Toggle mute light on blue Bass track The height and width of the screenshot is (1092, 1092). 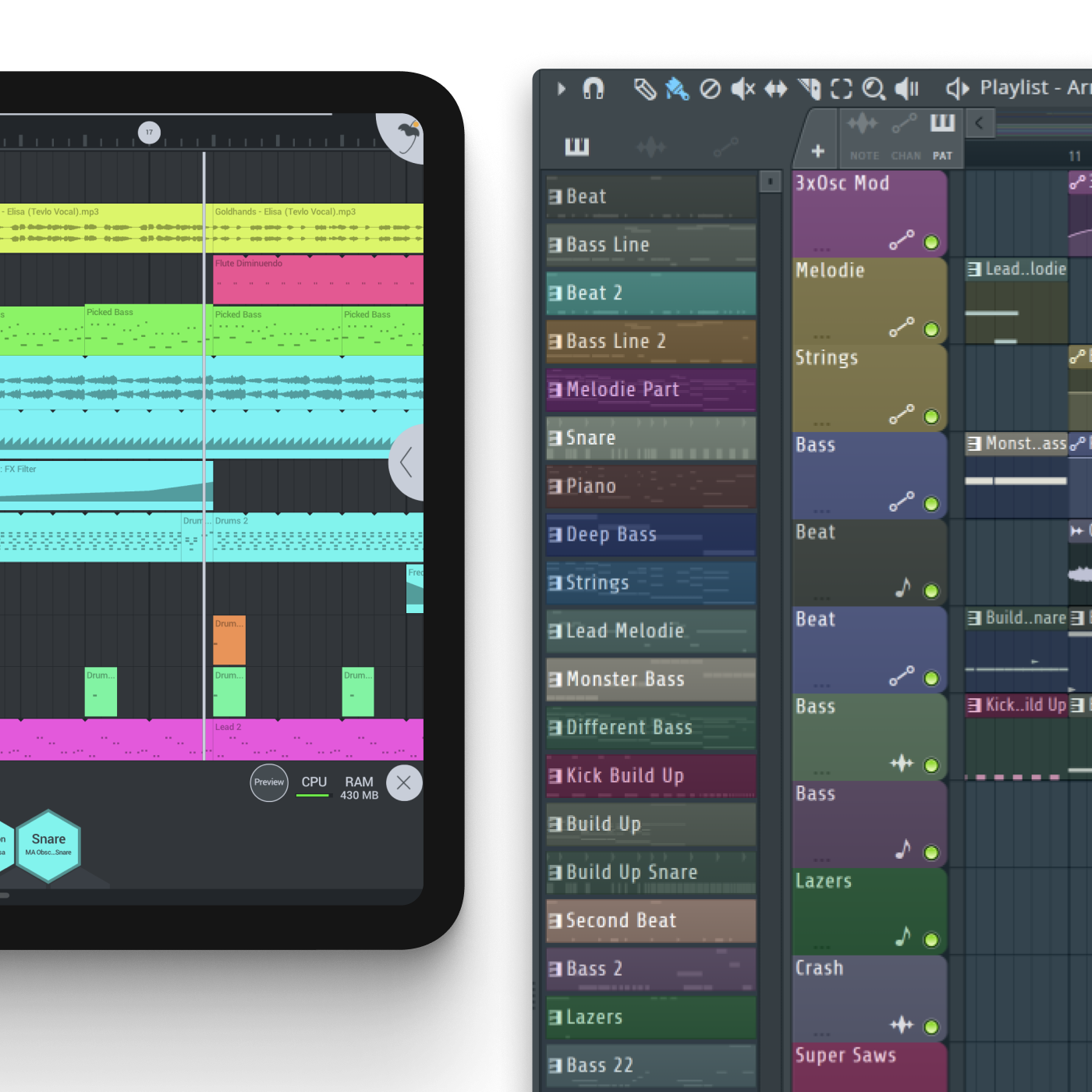931,504
